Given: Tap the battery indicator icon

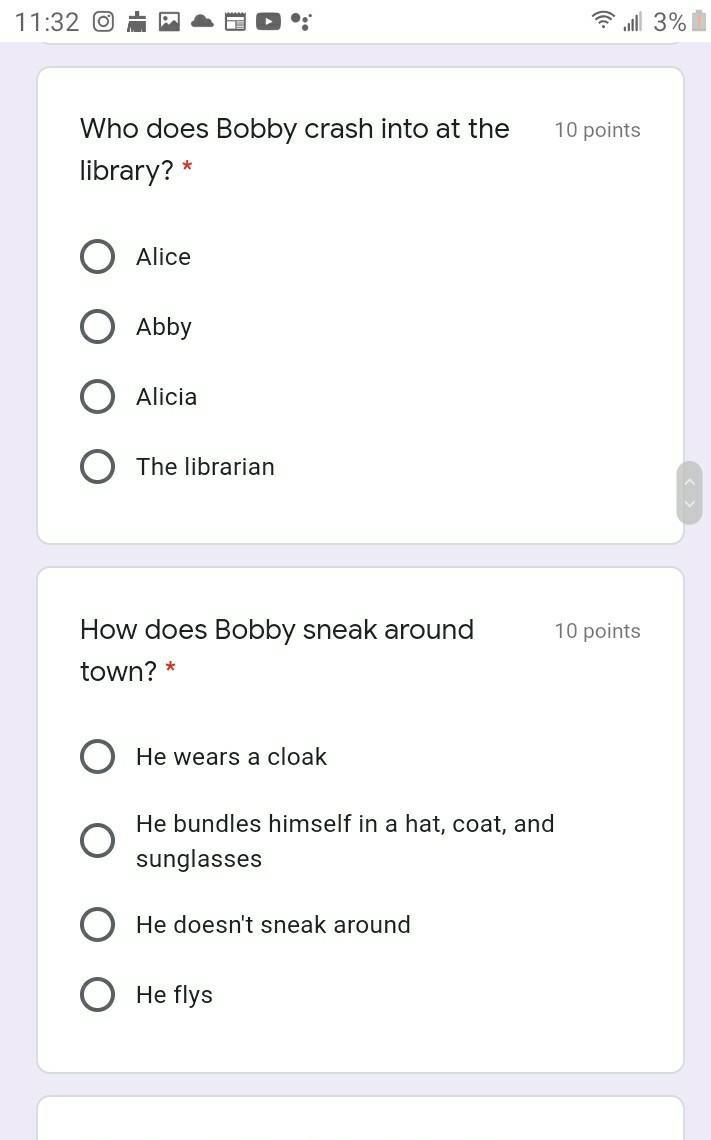Looking at the screenshot, I should (x=699, y=20).
